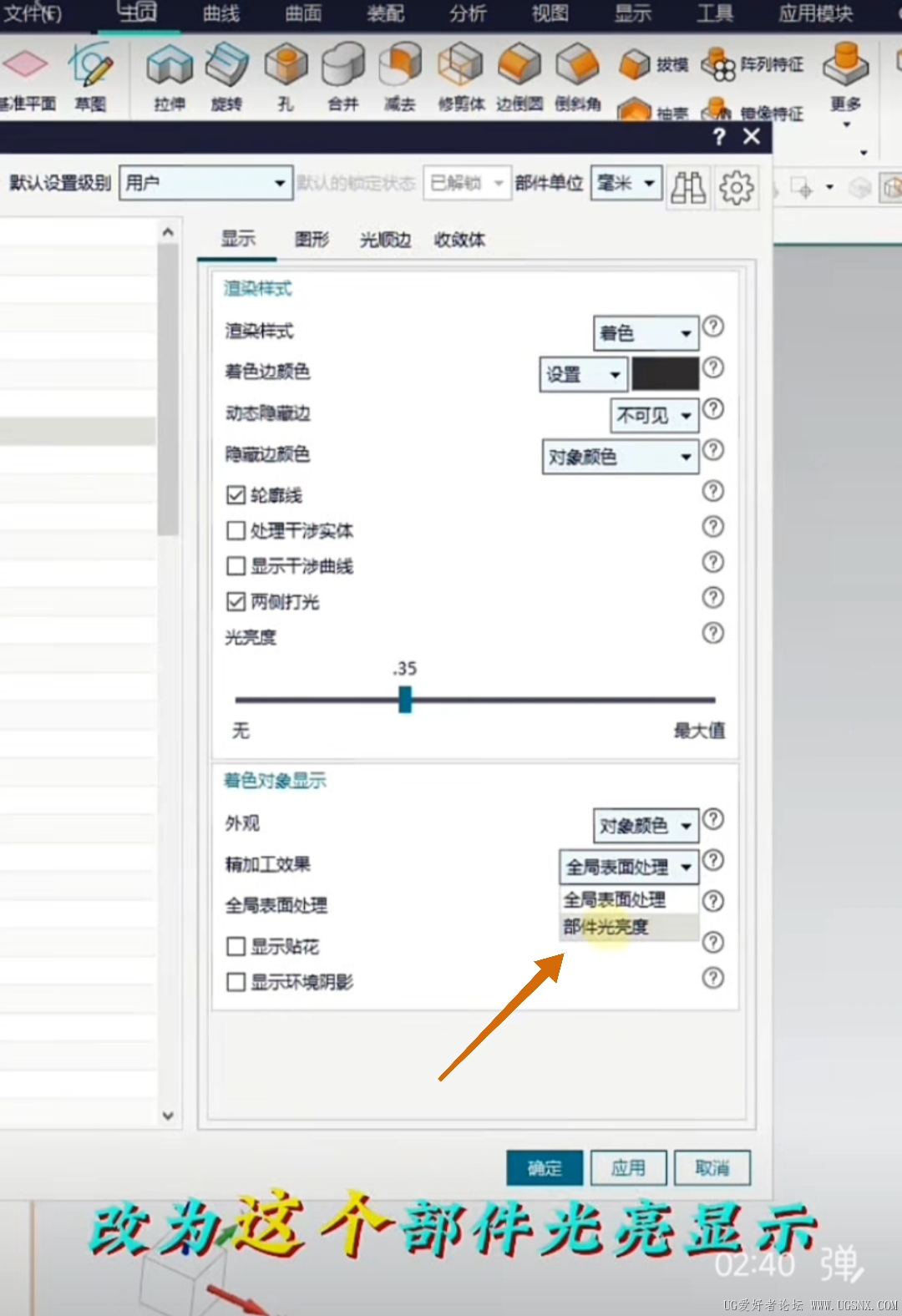Choose 全局表面处理 list option
Viewport: 902px width, 1316px height.
629,900
